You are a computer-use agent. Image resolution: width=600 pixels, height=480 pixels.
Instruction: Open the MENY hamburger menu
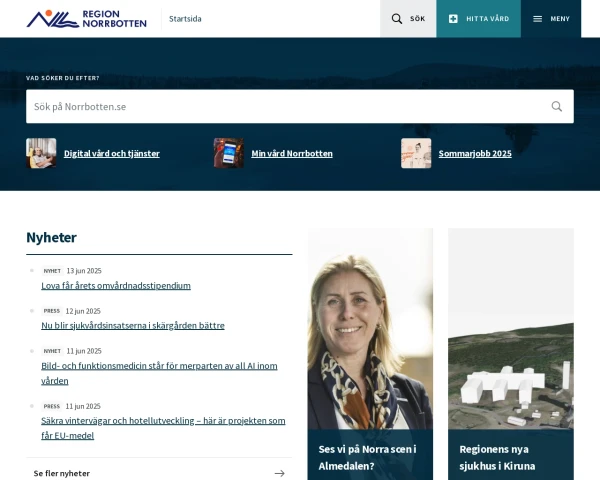point(551,19)
